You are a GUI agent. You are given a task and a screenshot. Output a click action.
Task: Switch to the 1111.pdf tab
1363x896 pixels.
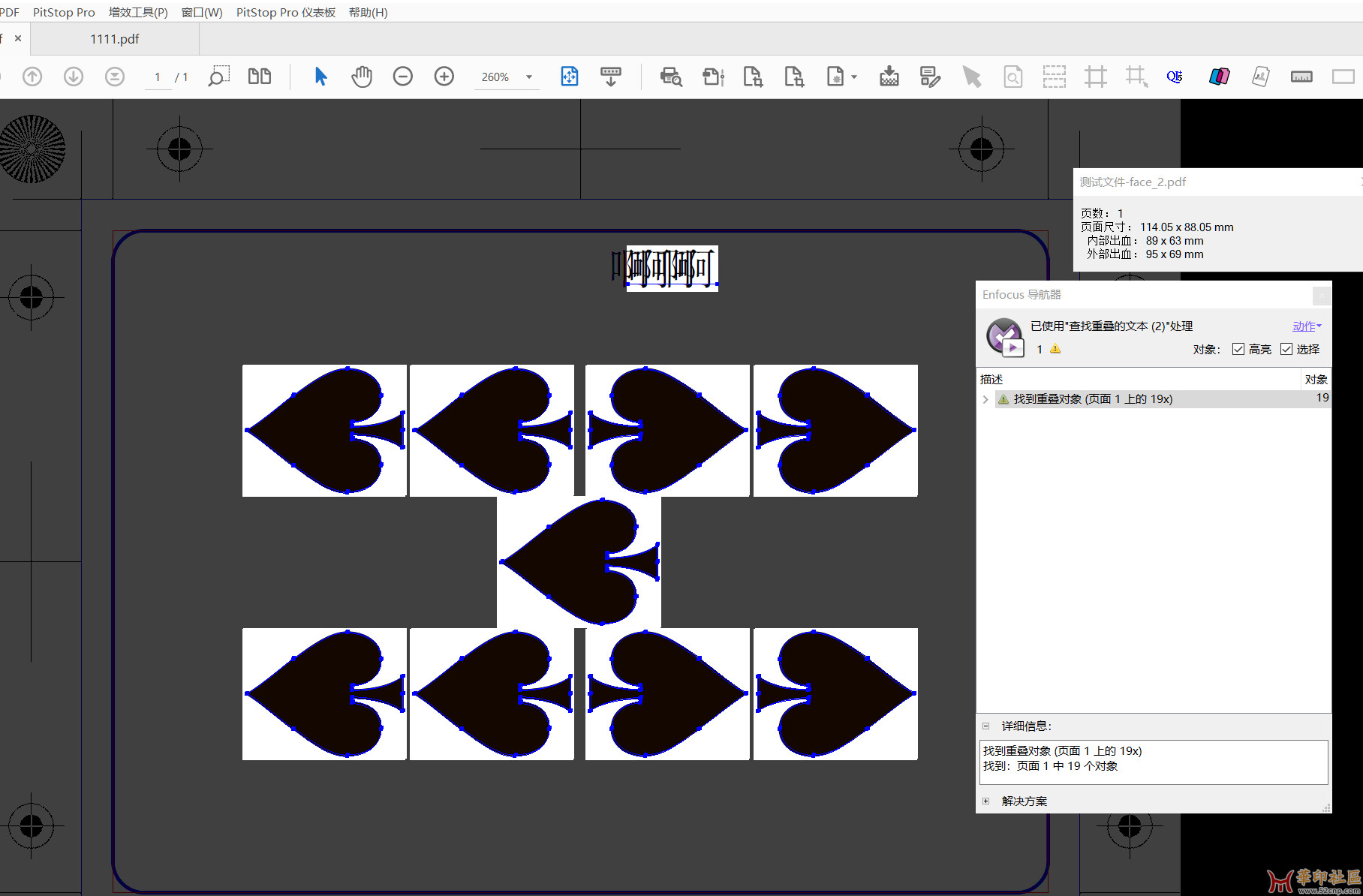(115, 39)
